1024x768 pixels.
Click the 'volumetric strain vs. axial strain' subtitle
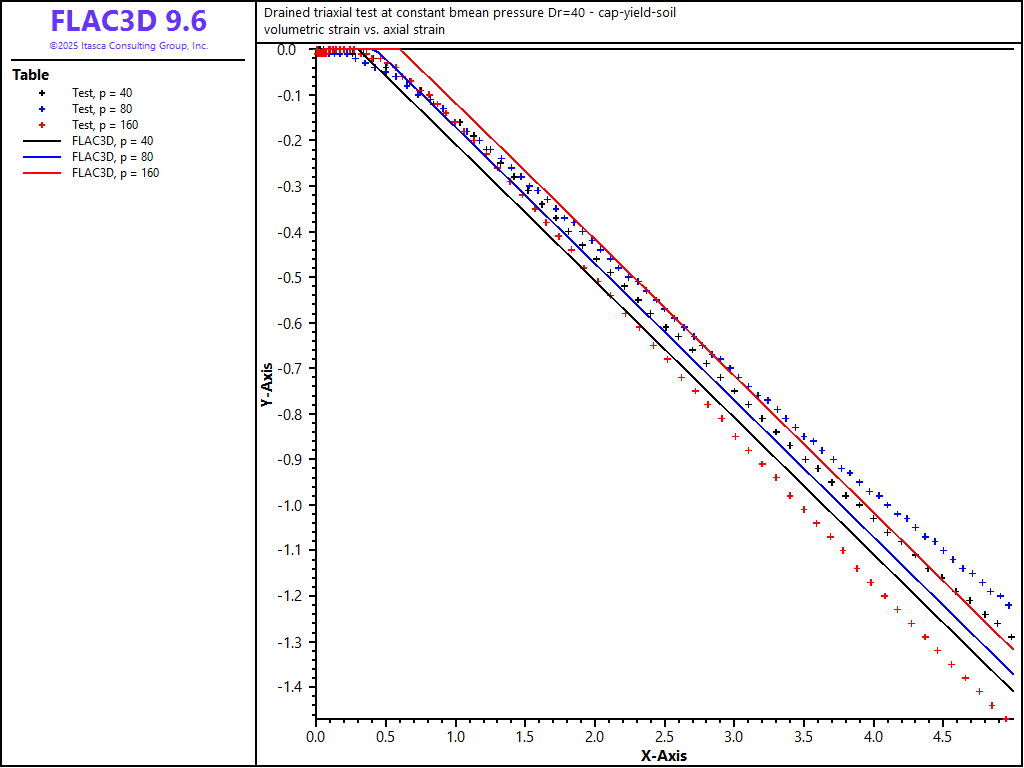[355, 30]
